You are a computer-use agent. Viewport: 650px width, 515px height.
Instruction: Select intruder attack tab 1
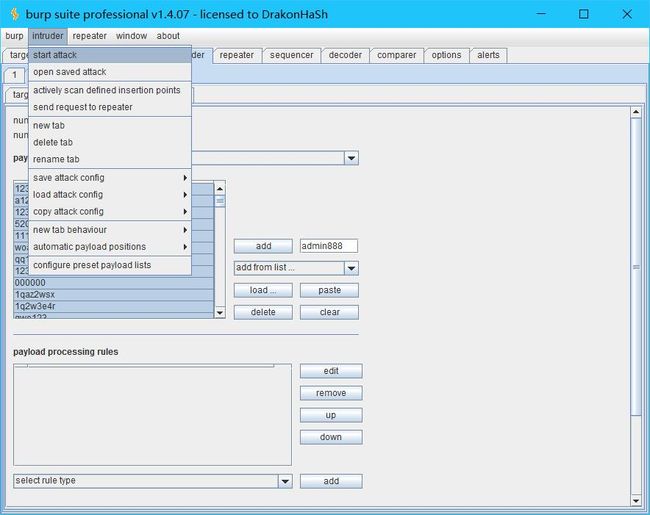click(15, 75)
